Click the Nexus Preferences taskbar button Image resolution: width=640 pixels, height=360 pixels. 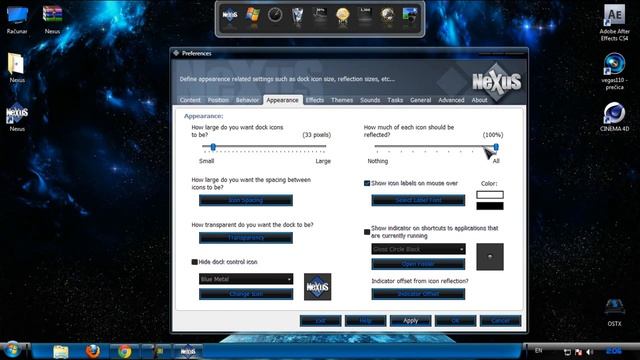pyautogui.click(x=188, y=351)
